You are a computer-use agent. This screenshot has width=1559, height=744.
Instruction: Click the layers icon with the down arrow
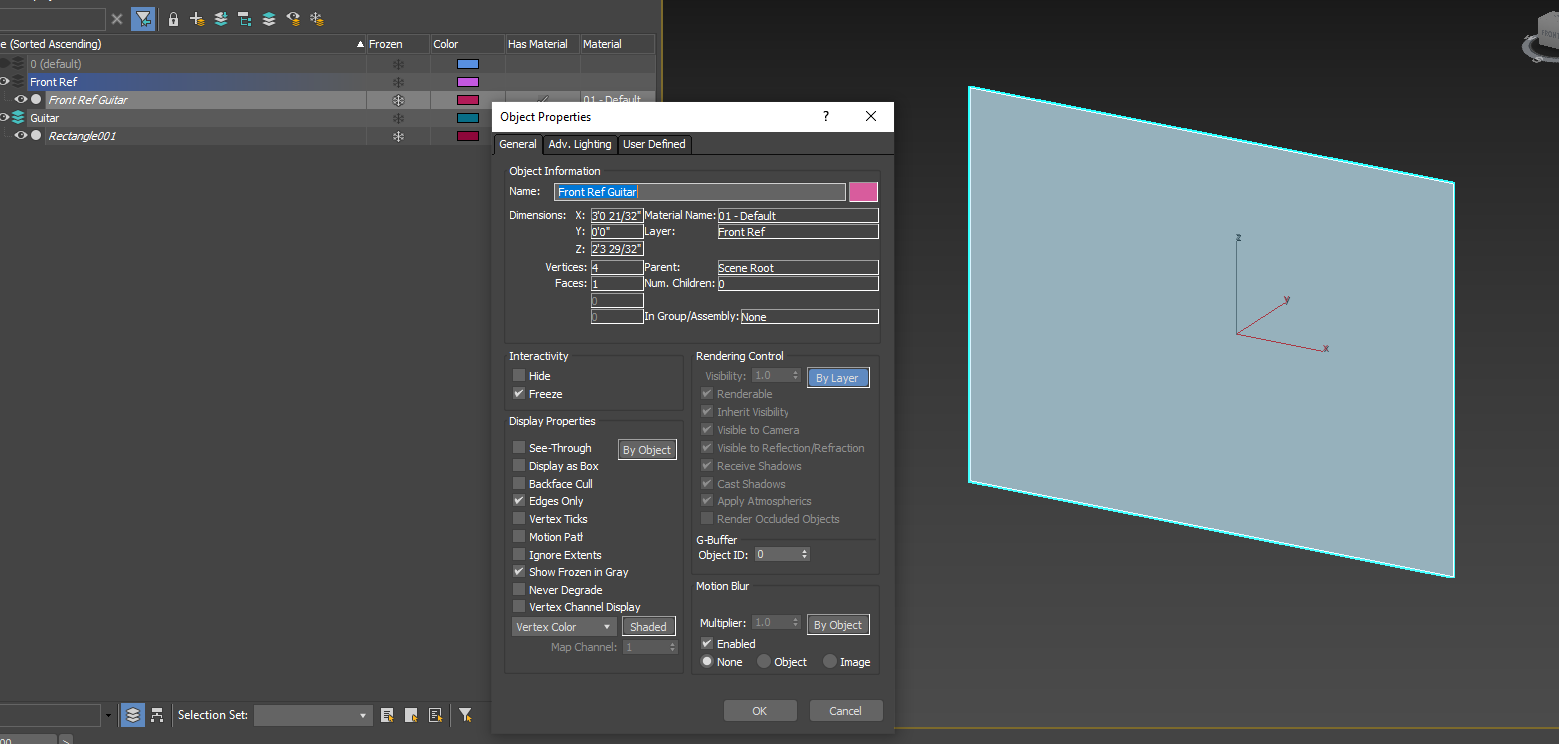pyautogui.click(x=221, y=19)
